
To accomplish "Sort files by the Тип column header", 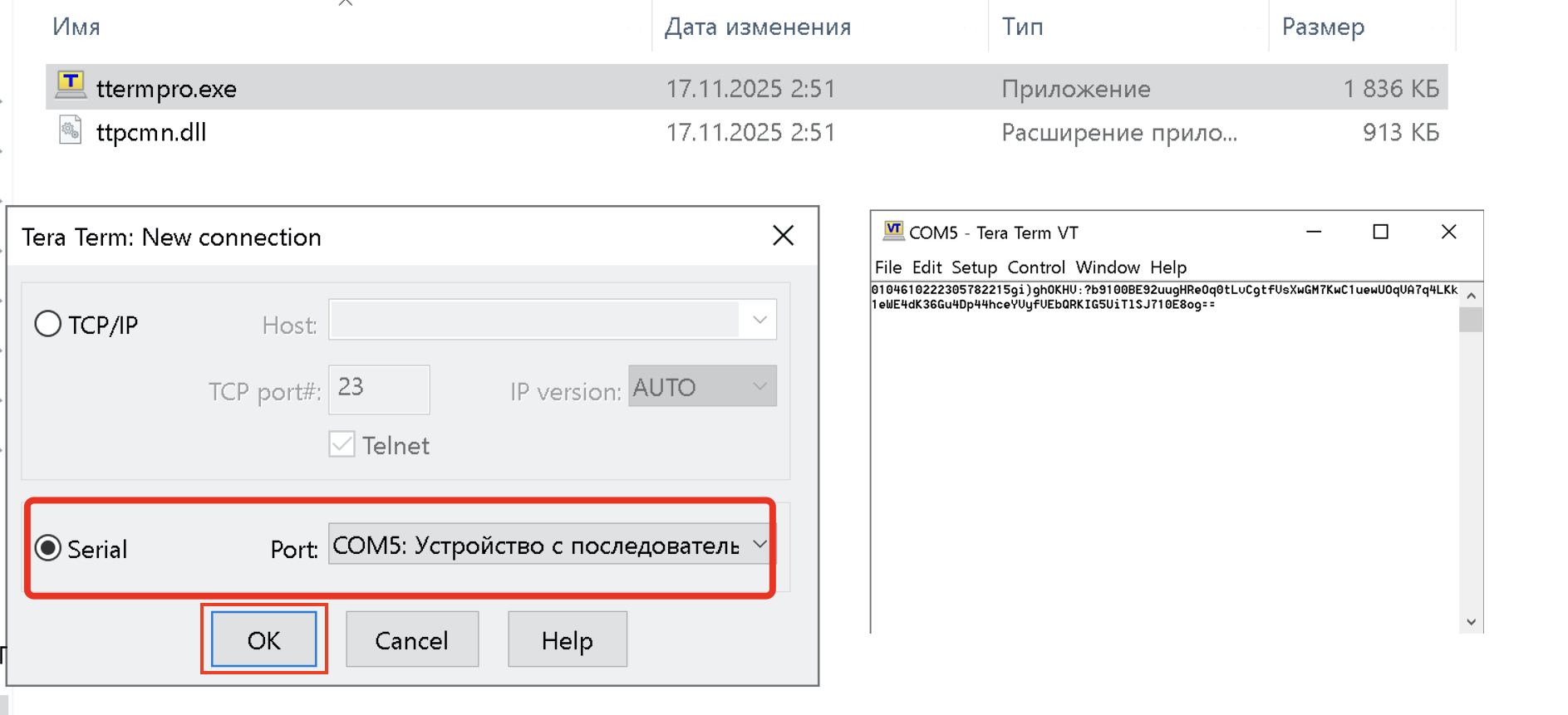I will point(1022,27).
